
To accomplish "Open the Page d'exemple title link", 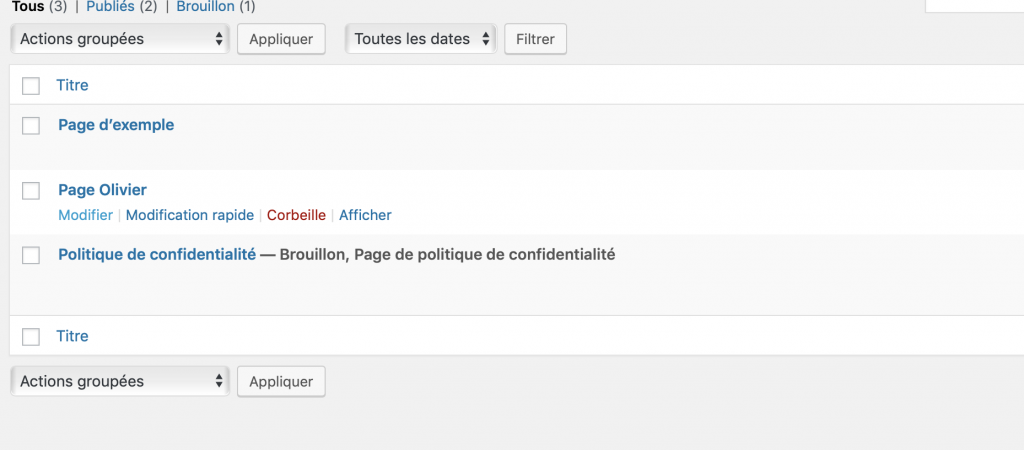I will [x=116, y=125].
